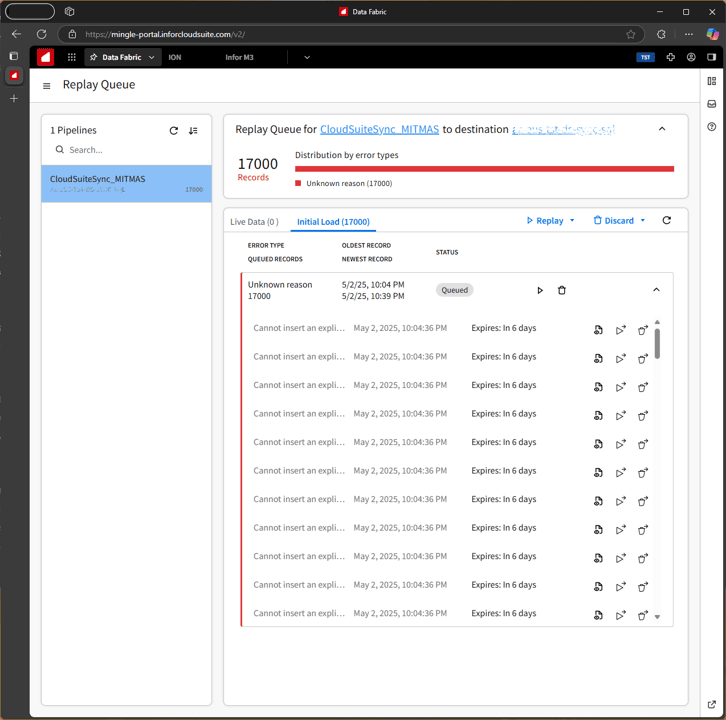This screenshot has width=726, height=720.
Task: Click the browser address bar URL
Action: coord(165,34)
